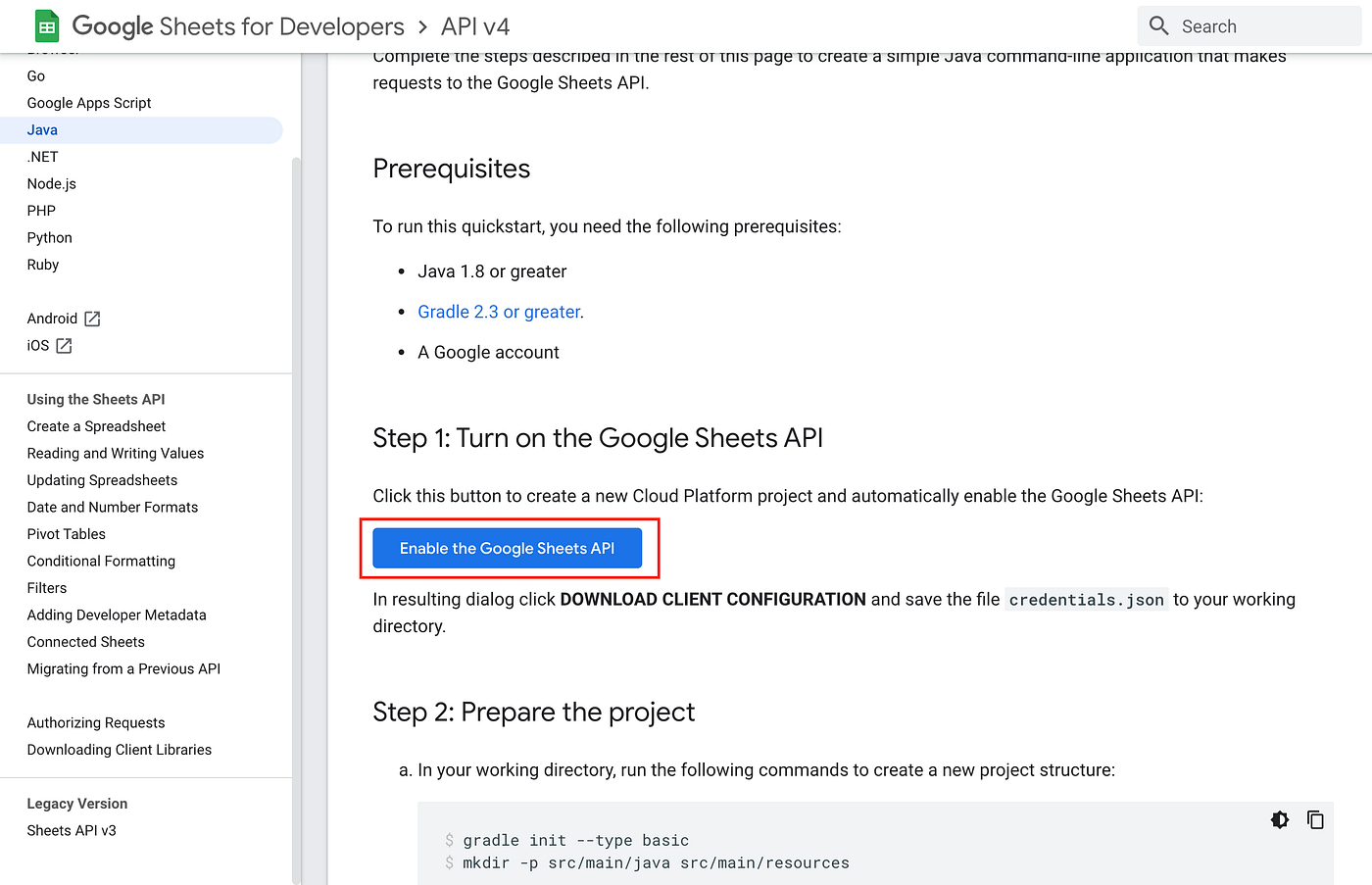The width and height of the screenshot is (1372, 885).
Task: Go to Pivot Tables guide
Action: (67, 534)
